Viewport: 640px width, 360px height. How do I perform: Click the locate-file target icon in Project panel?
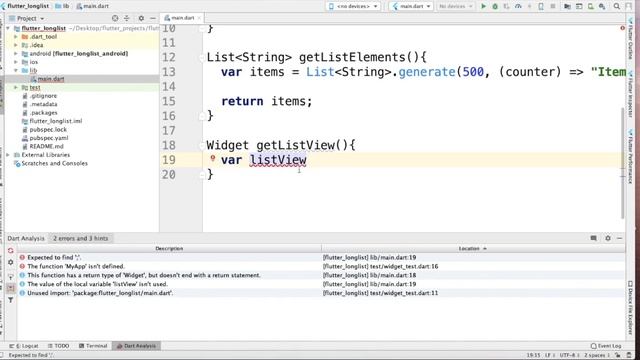point(115,18)
